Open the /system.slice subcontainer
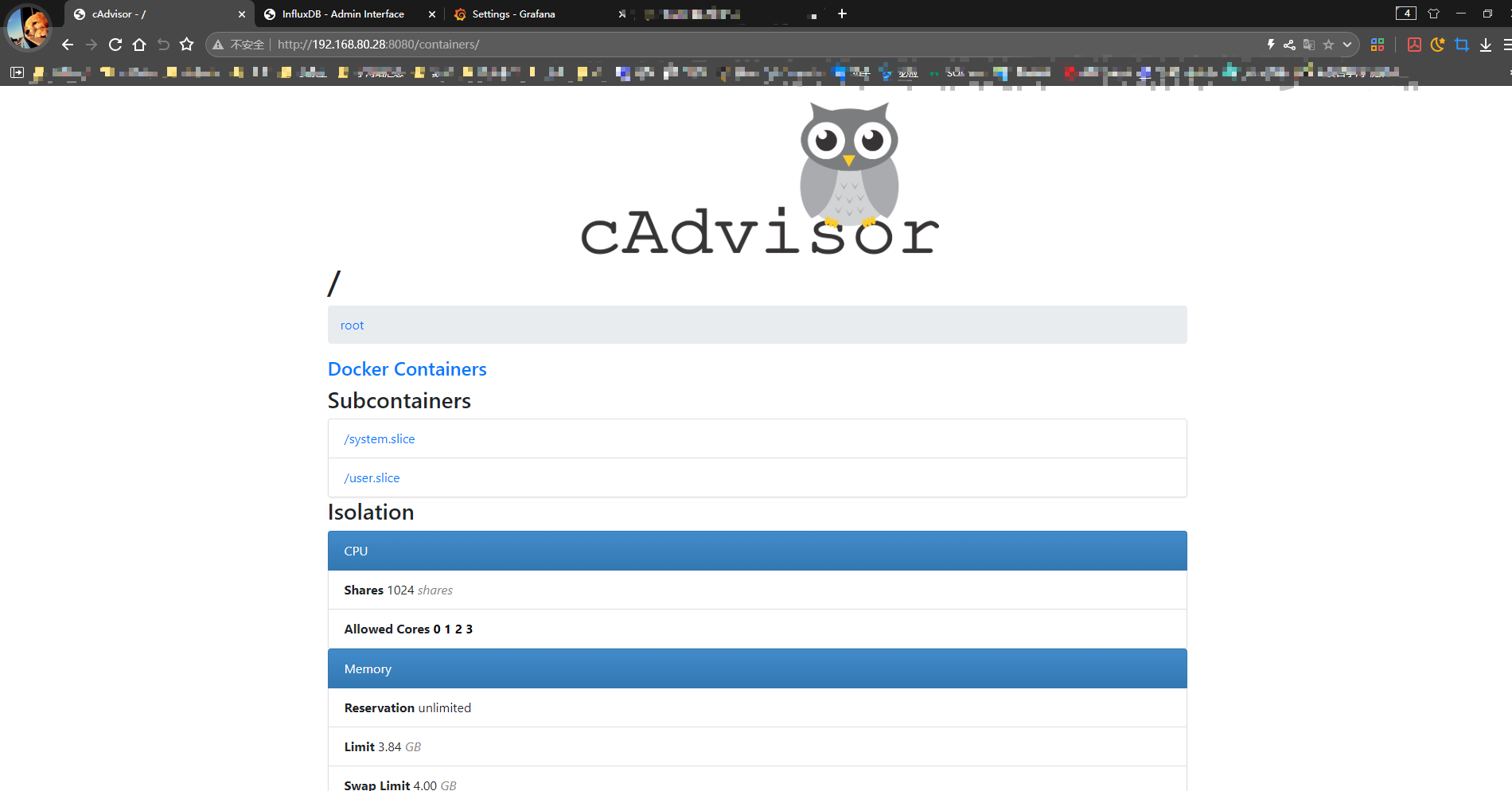 [380, 439]
